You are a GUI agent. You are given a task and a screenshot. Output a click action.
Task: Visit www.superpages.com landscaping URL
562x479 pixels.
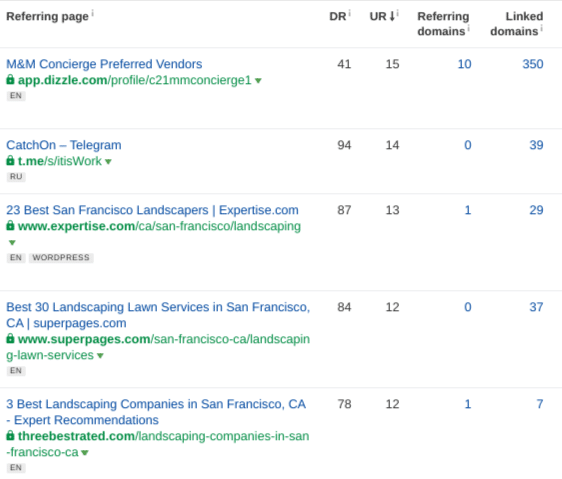[x=158, y=347]
